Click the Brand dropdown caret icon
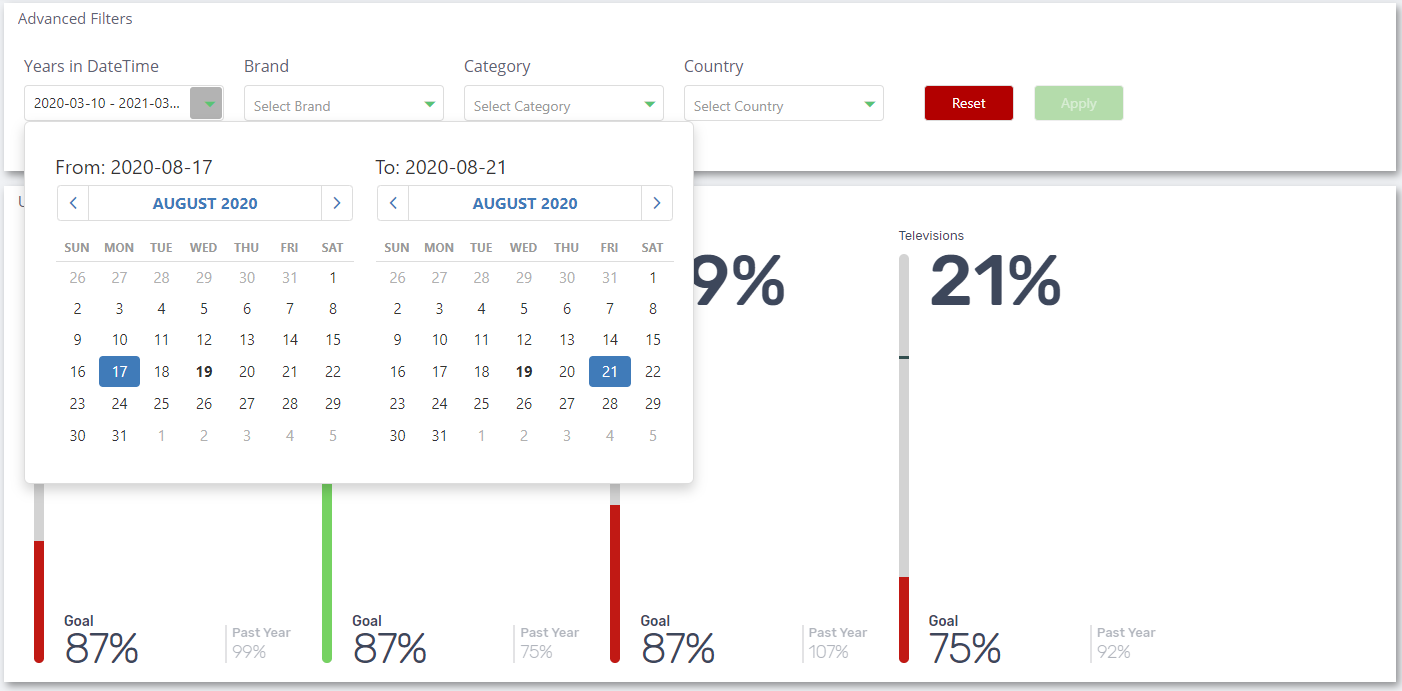The height and width of the screenshot is (691, 1402). point(428,103)
